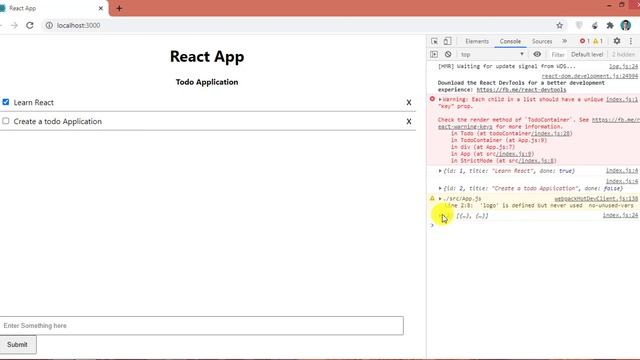Expand the id 2 Create a todo object
The height and width of the screenshot is (360, 640).
pos(440,188)
